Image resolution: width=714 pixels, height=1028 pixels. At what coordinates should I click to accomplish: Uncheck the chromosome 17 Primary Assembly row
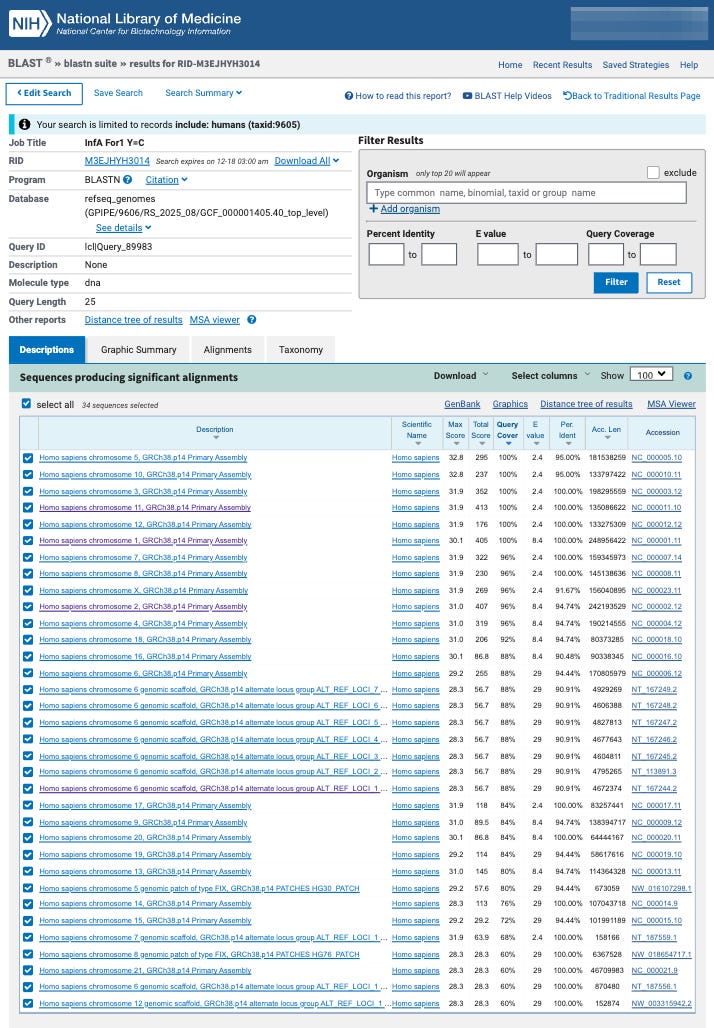pyautogui.click(x=28, y=806)
